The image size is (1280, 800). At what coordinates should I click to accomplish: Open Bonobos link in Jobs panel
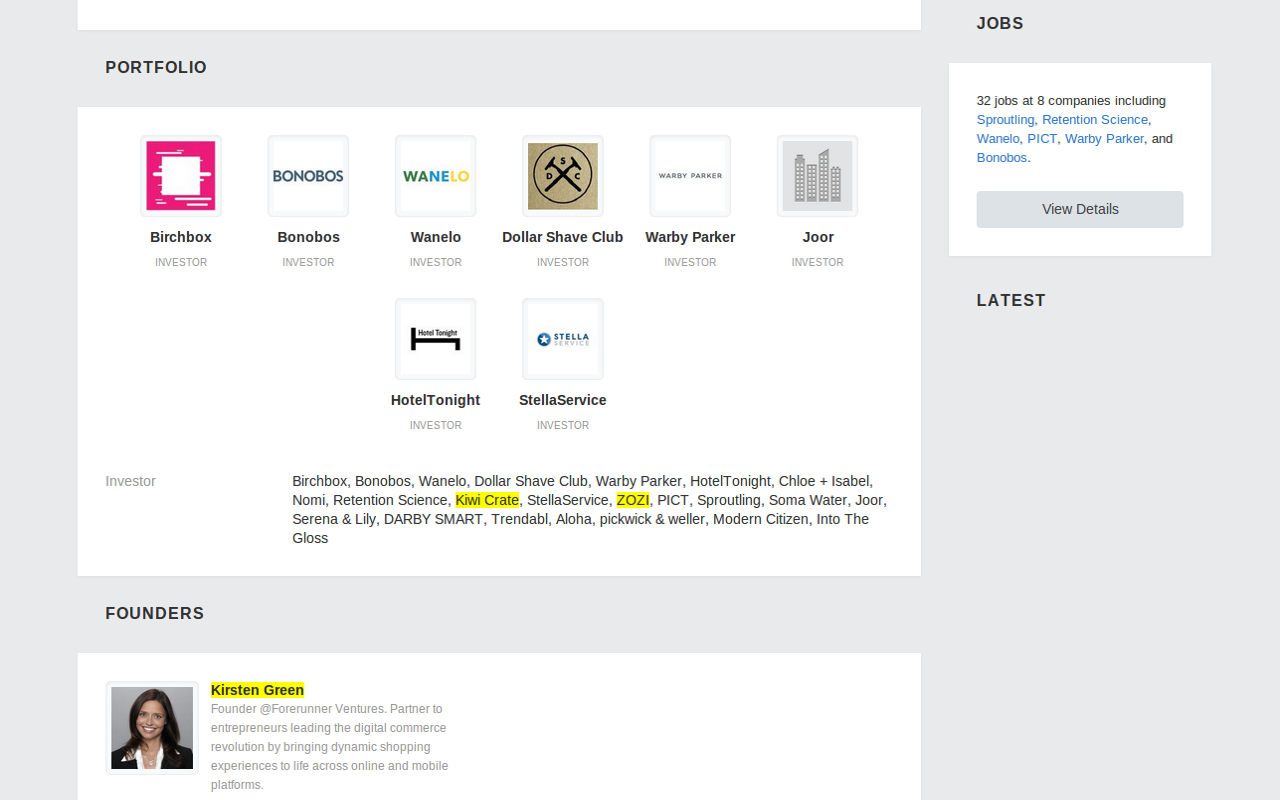pos(1002,158)
